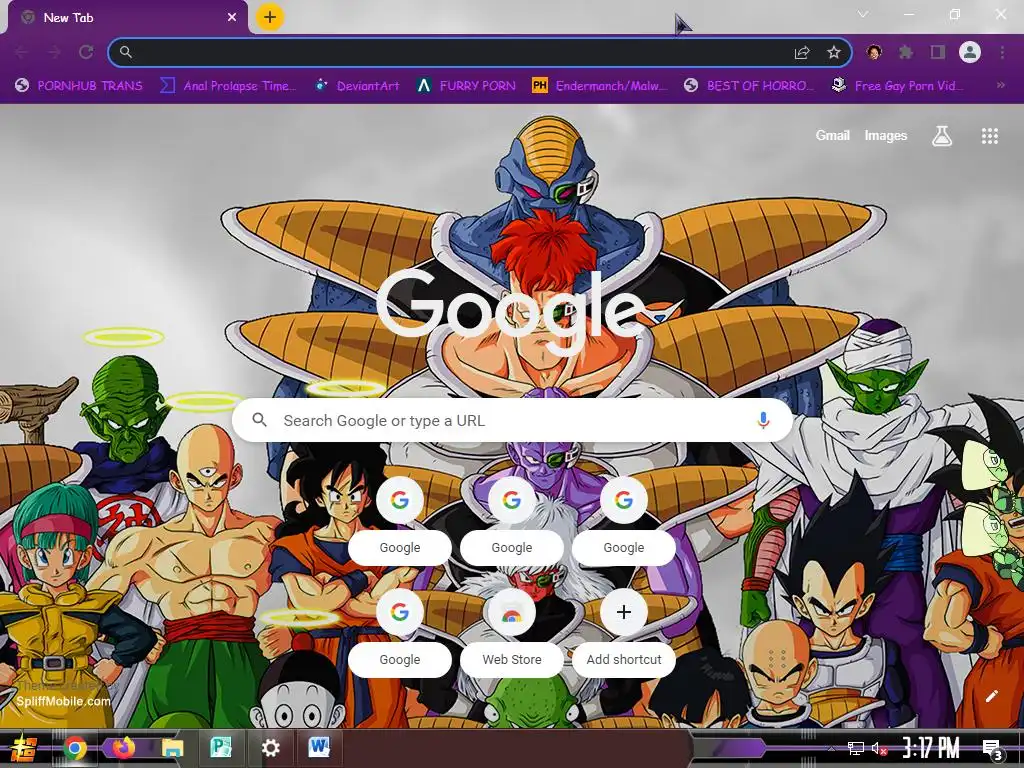Open the Extensions puzzle piece menu
The image size is (1024, 768).
pyautogui.click(x=906, y=52)
